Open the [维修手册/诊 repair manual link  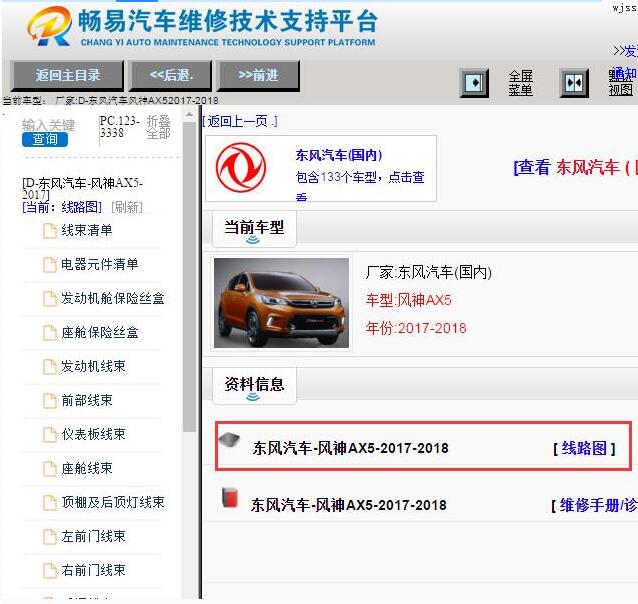tap(594, 506)
